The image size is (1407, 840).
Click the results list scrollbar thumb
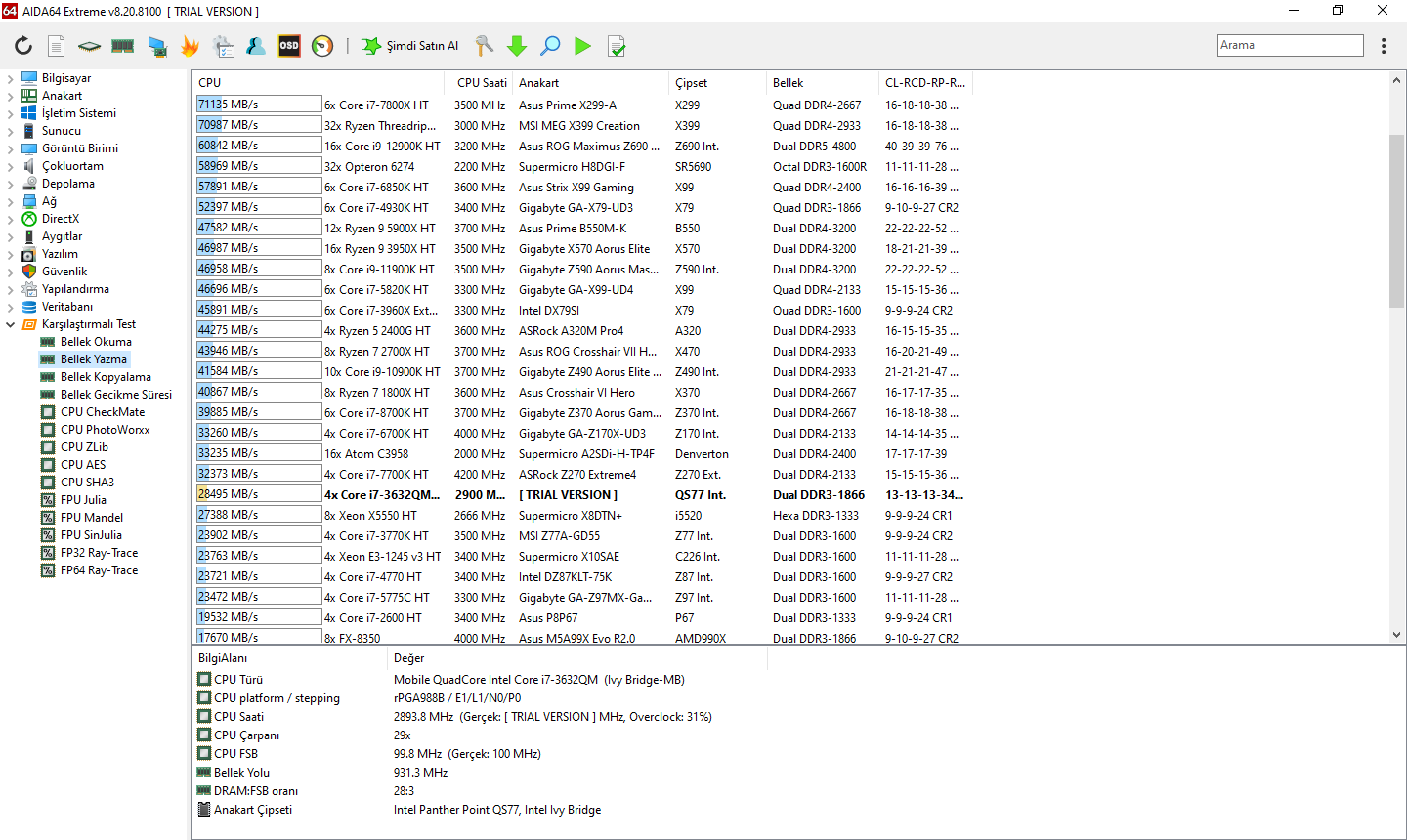point(1395,222)
